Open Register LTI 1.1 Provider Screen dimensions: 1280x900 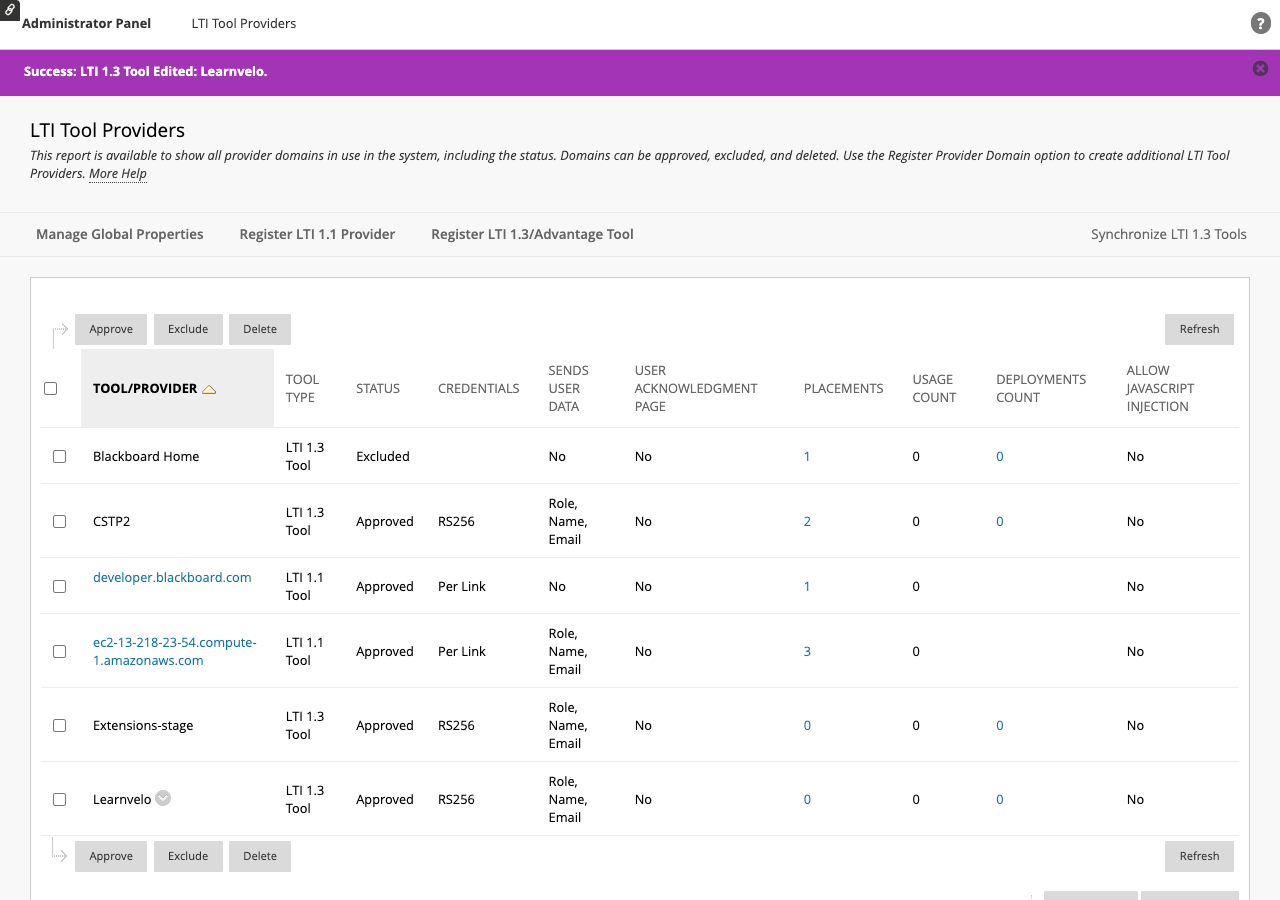(317, 234)
